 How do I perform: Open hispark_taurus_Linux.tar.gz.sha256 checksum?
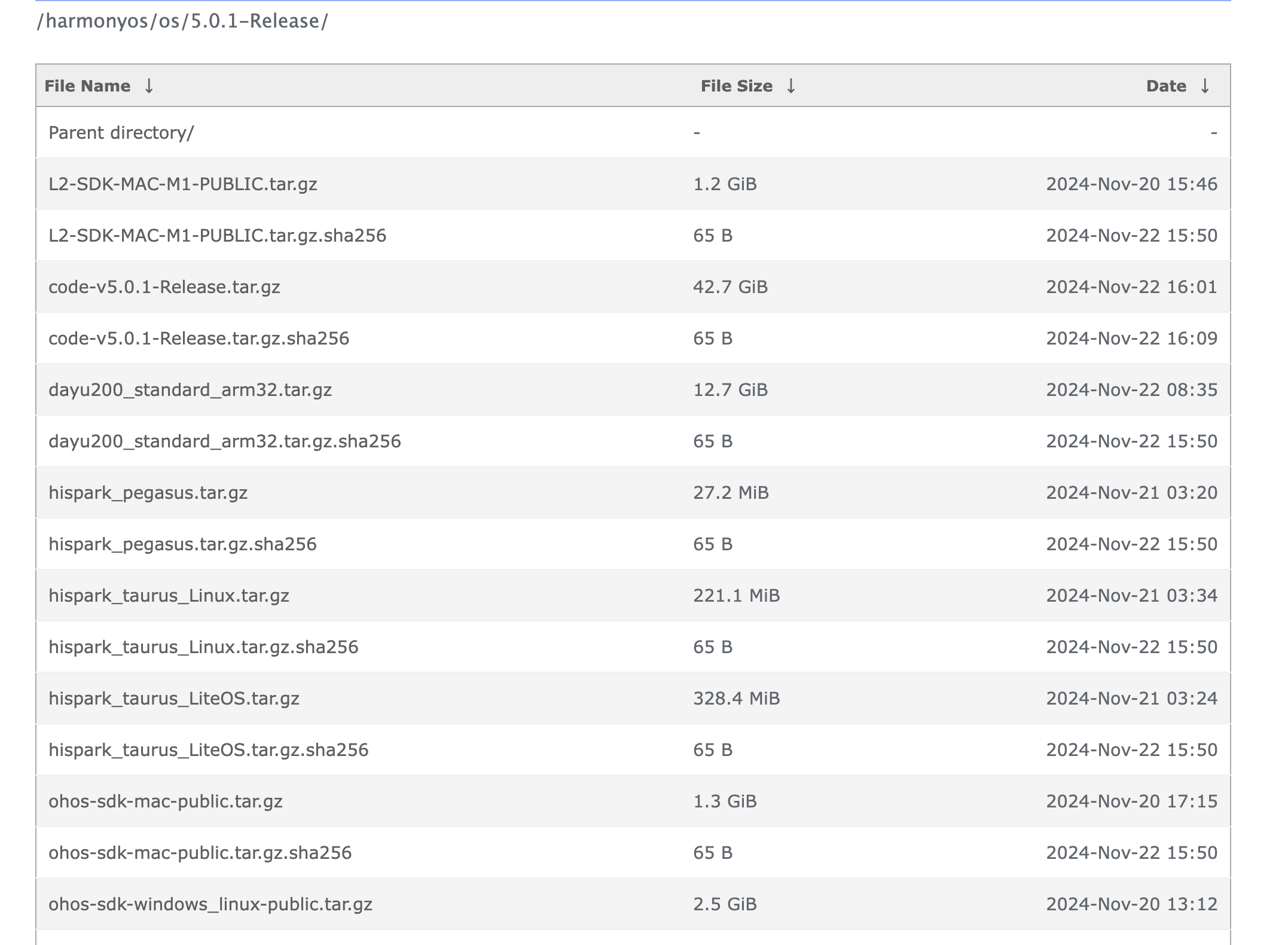(x=204, y=647)
